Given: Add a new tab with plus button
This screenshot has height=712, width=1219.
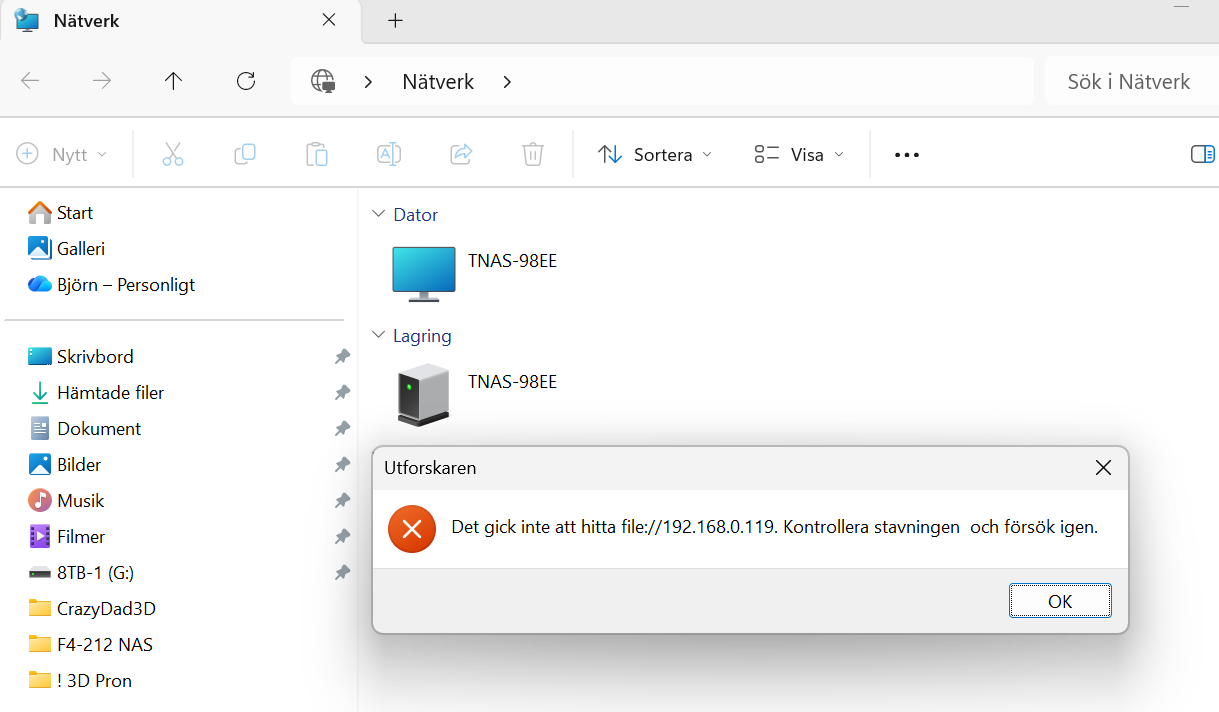Looking at the screenshot, I should [x=395, y=21].
